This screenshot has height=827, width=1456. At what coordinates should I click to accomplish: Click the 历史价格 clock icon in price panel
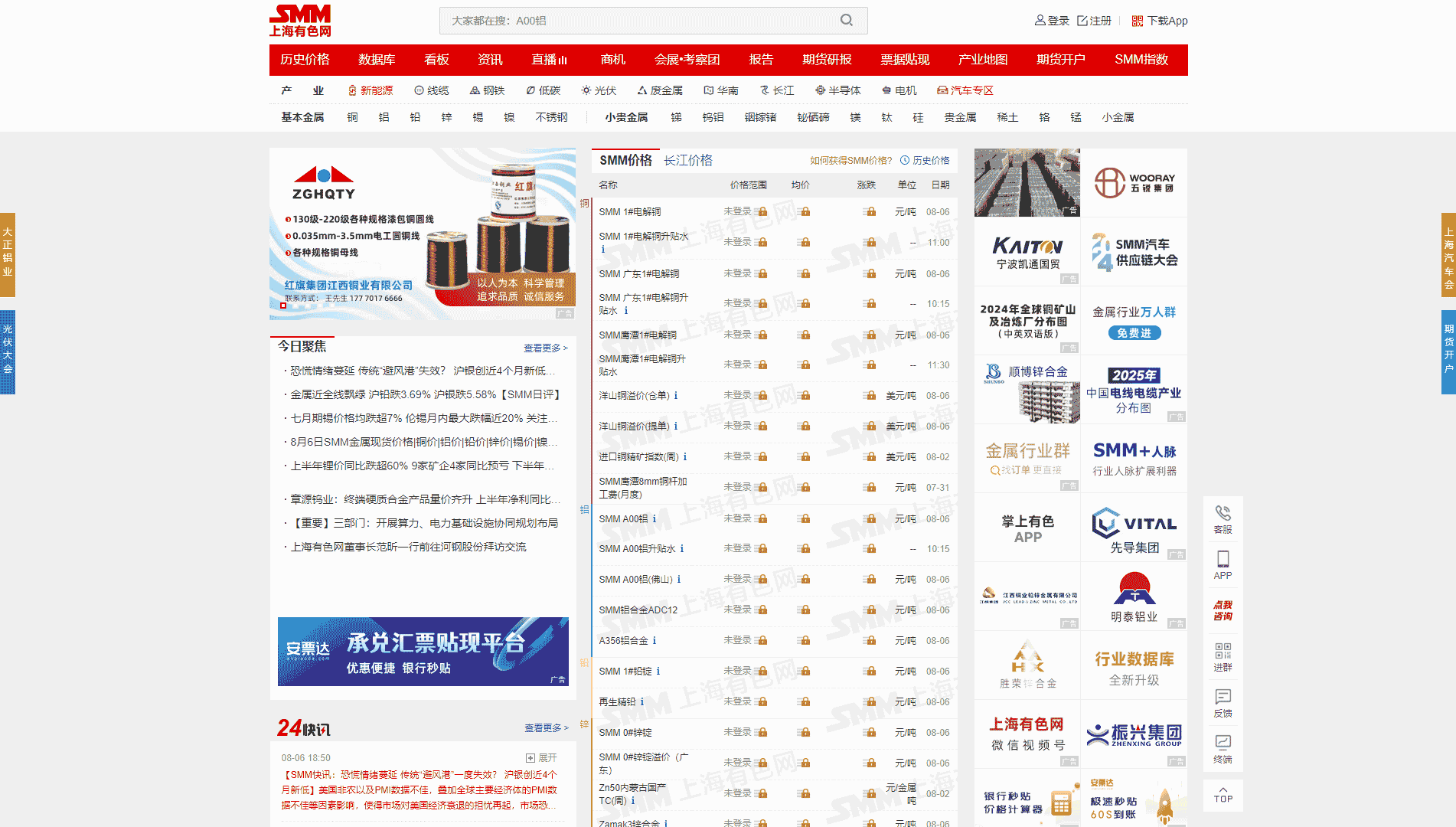905,160
